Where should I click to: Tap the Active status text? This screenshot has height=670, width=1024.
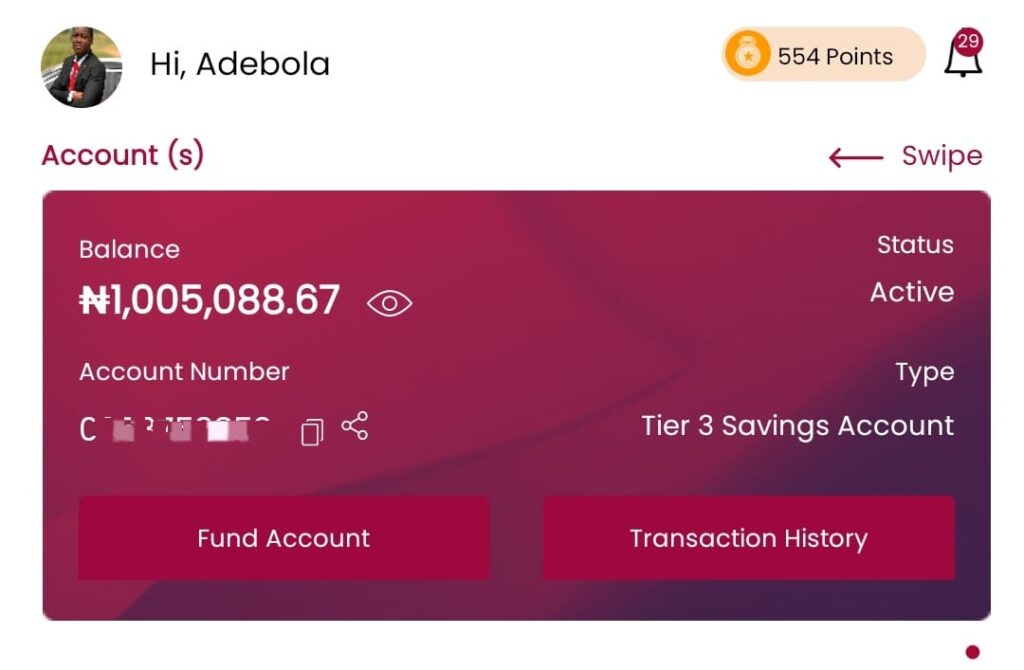tap(911, 292)
